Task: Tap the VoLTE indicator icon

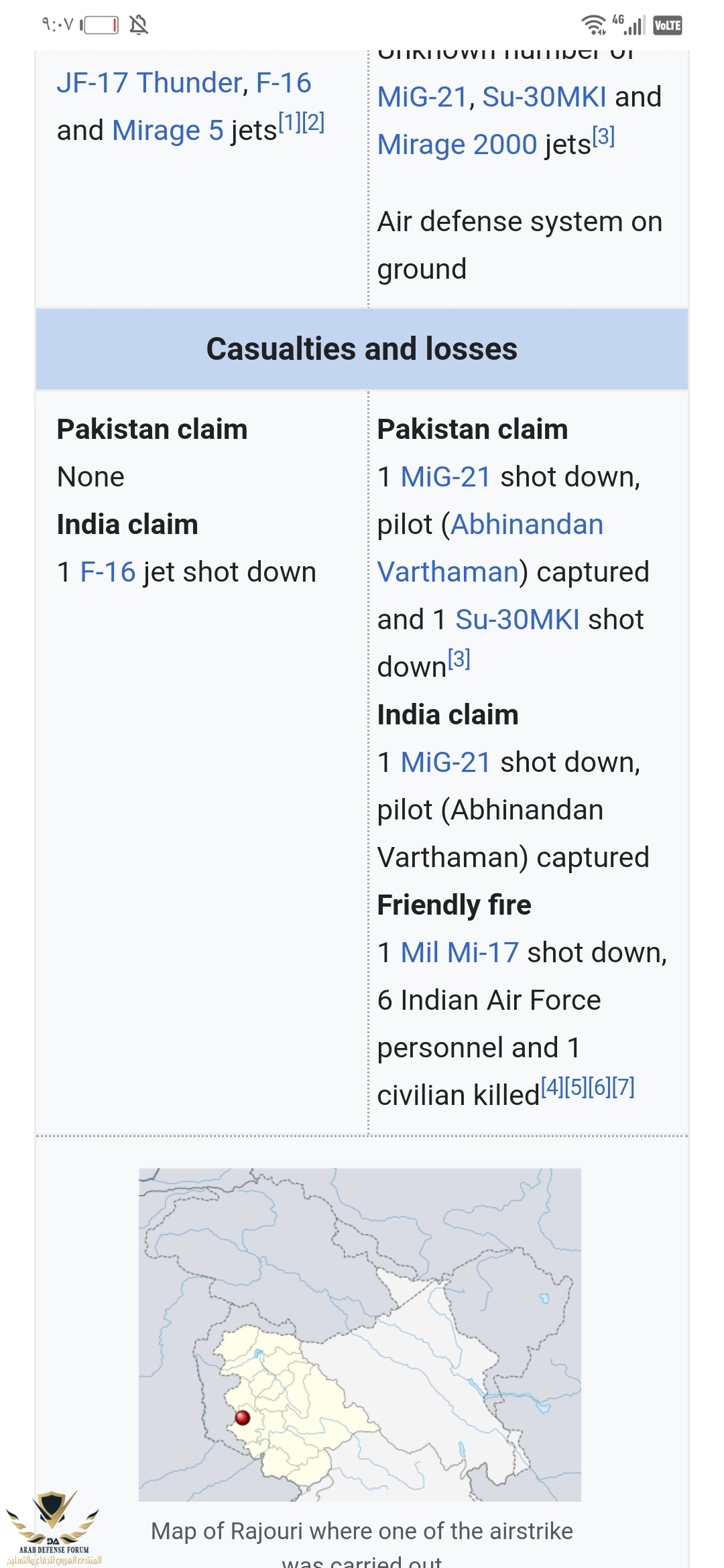Action: pos(668,25)
